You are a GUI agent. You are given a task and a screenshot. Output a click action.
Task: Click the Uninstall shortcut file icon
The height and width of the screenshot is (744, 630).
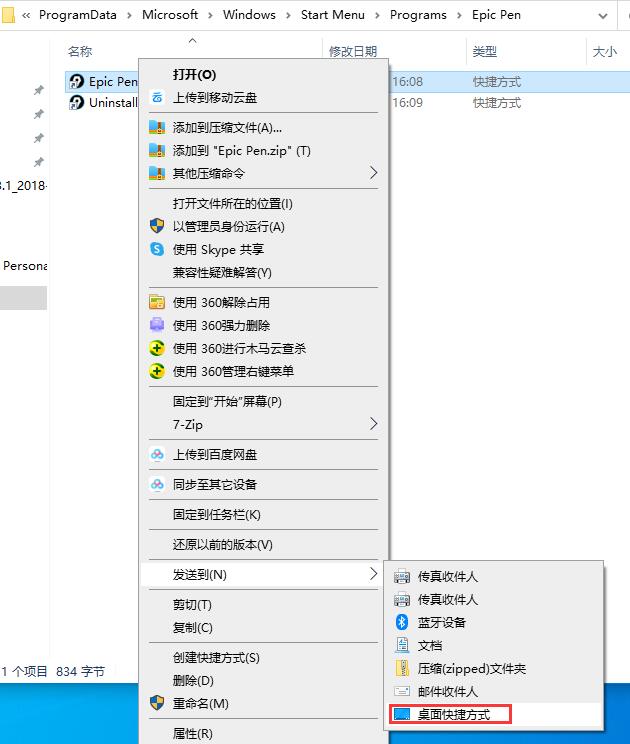coord(76,103)
